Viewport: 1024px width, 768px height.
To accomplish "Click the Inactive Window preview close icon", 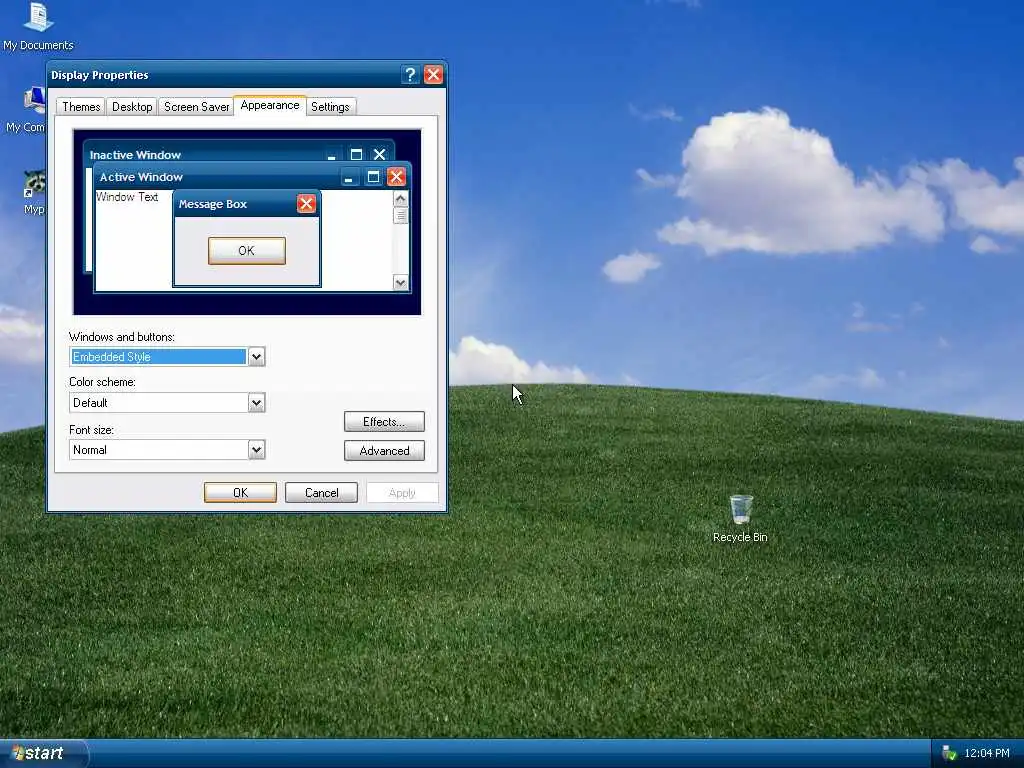I will click(x=379, y=155).
